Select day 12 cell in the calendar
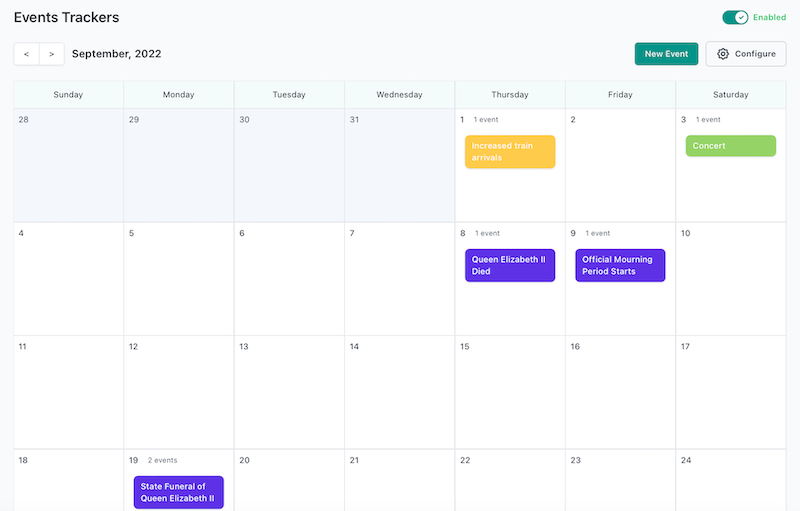The image size is (800, 511). pyautogui.click(x=179, y=392)
